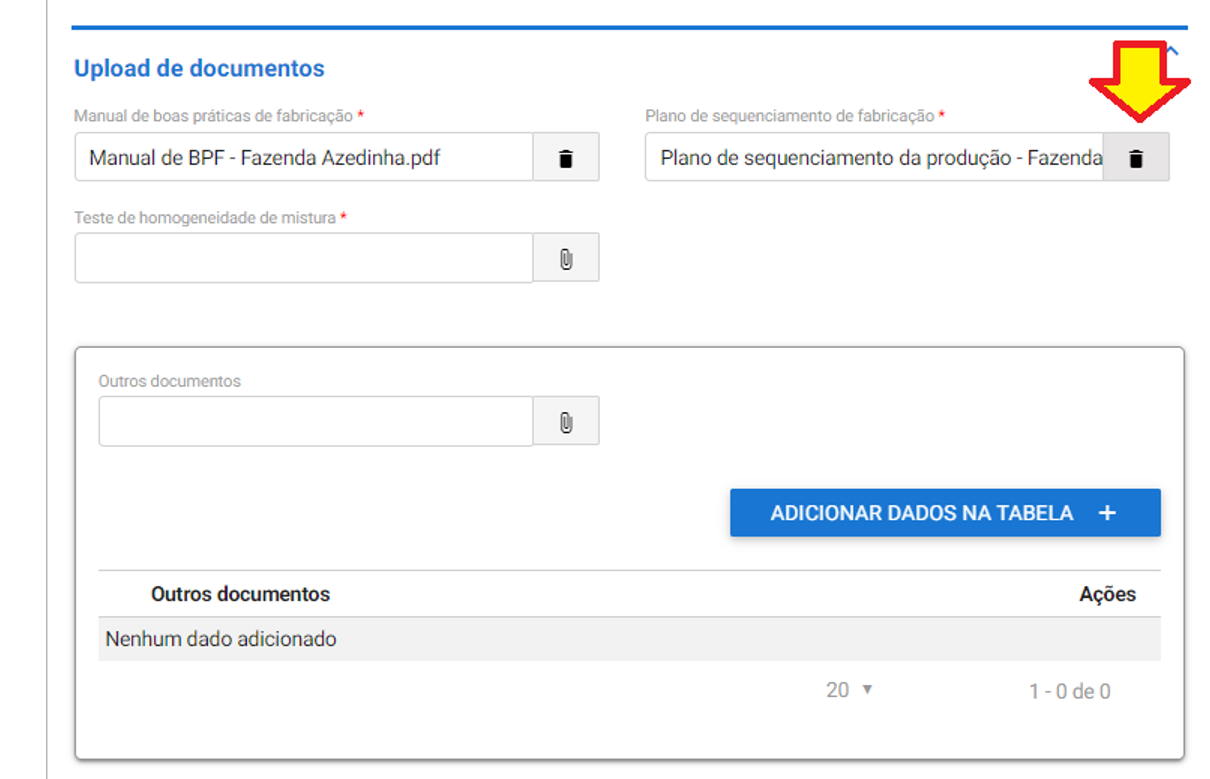
Task: Focus the empty Outros documentos input field
Action: pyautogui.click(x=315, y=422)
